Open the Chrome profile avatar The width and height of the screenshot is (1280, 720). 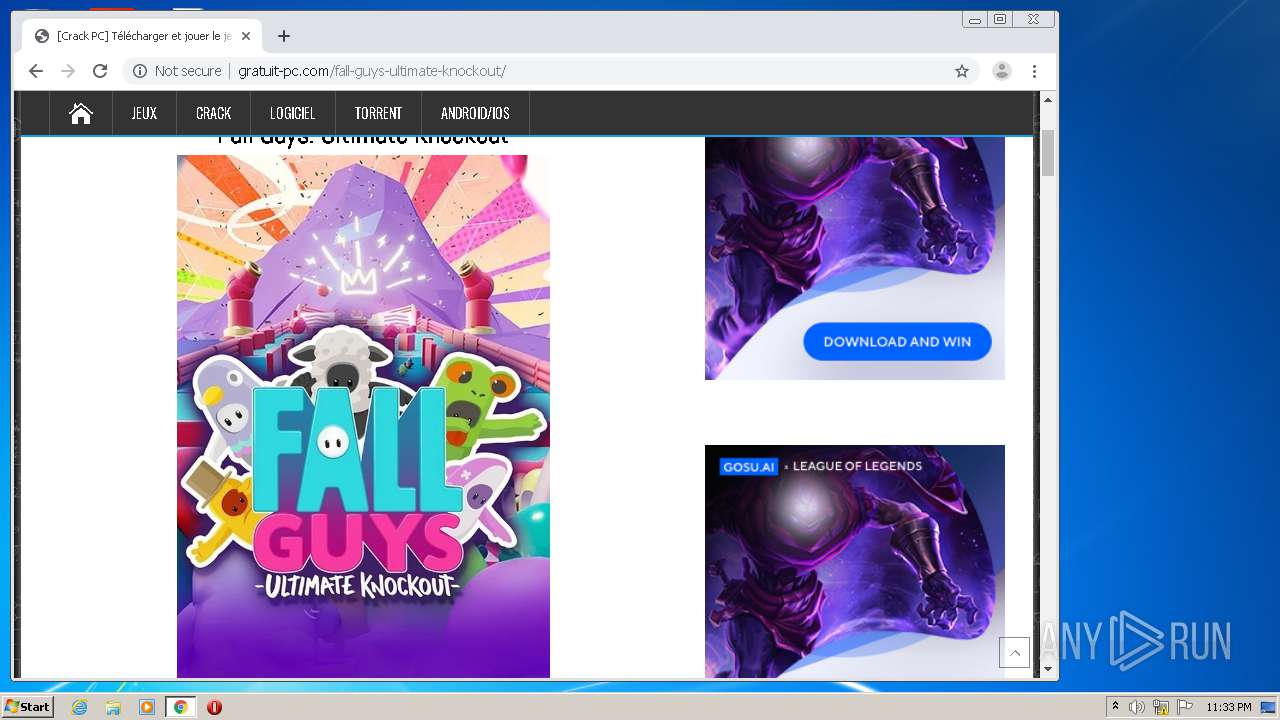click(1001, 71)
